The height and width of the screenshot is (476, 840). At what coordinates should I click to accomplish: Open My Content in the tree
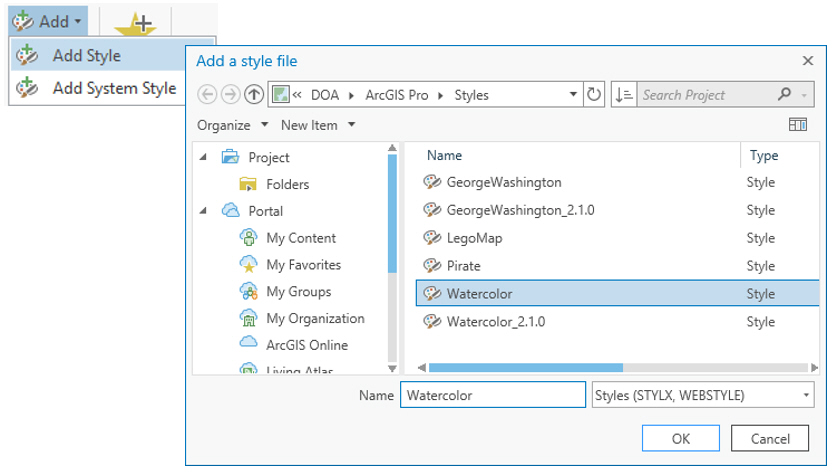[301, 238]
